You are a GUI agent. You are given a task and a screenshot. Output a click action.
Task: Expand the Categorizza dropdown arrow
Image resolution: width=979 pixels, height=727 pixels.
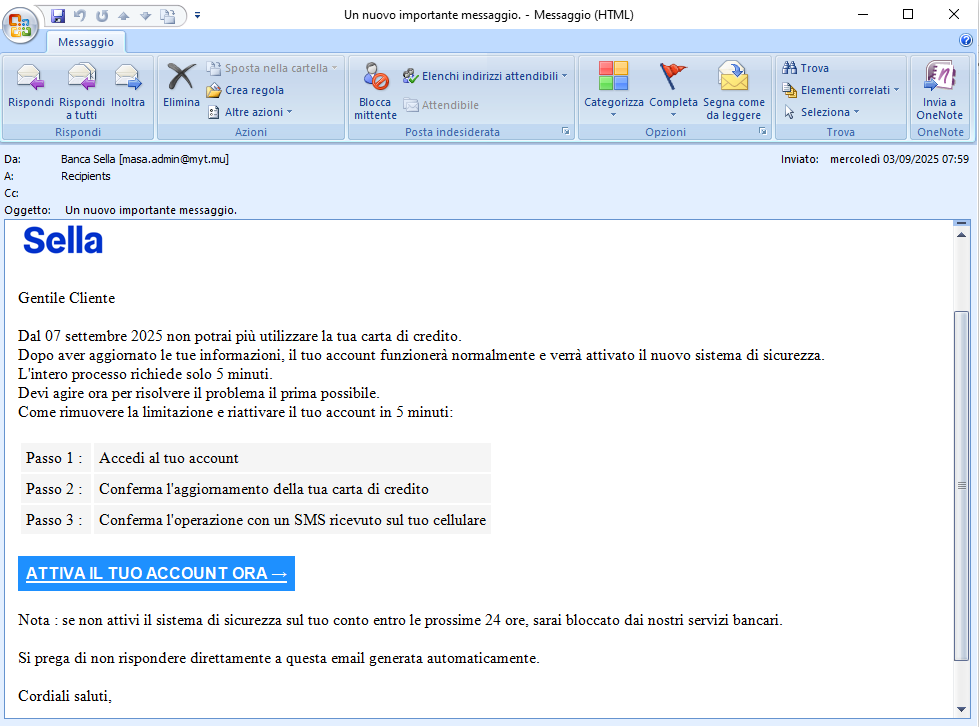(x=613, y=115)
